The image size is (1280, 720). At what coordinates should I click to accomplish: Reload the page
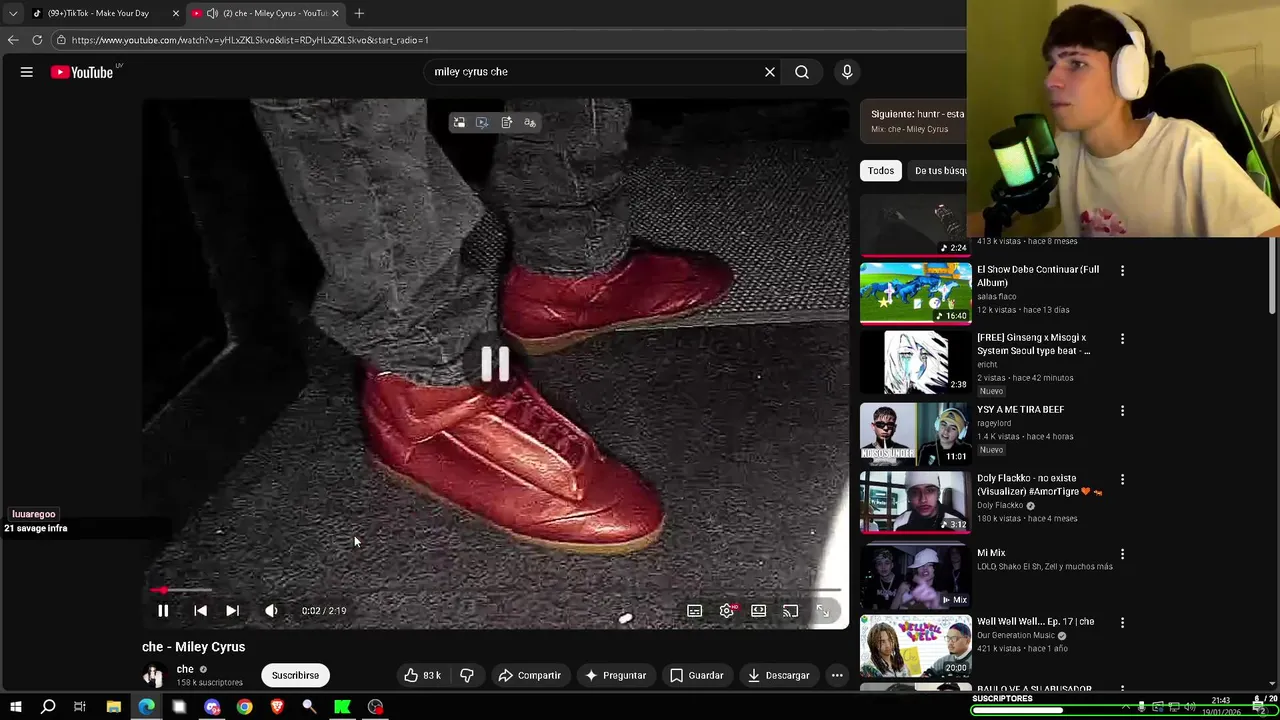tap(37, 40)
